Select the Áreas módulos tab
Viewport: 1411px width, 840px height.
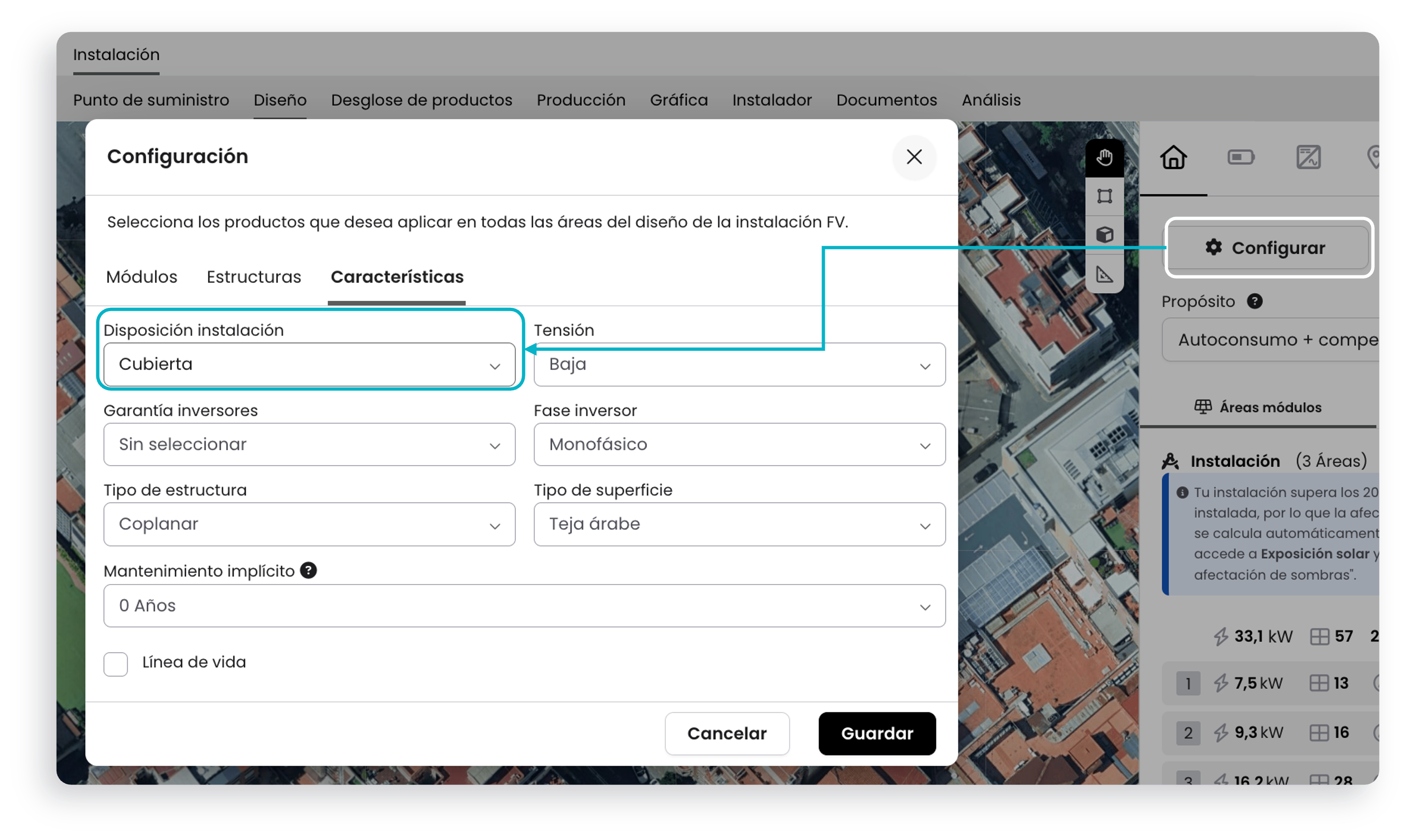coord(1258,407)
